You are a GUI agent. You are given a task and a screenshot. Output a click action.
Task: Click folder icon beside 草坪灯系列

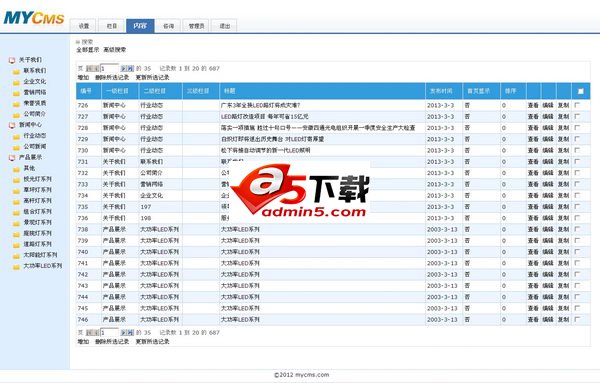pos(16,190)
